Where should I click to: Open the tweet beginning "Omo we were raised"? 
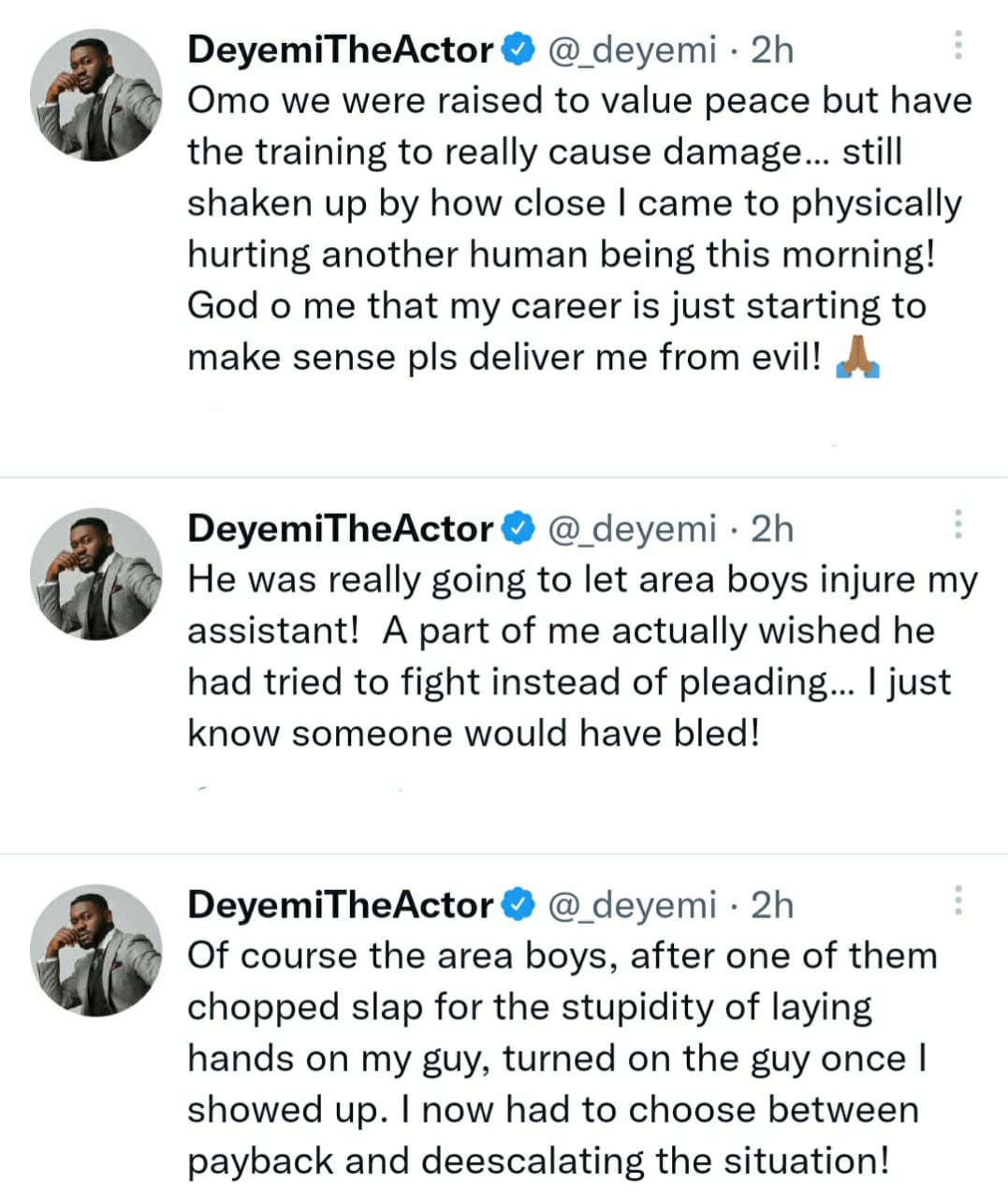(x=562, y=229)
